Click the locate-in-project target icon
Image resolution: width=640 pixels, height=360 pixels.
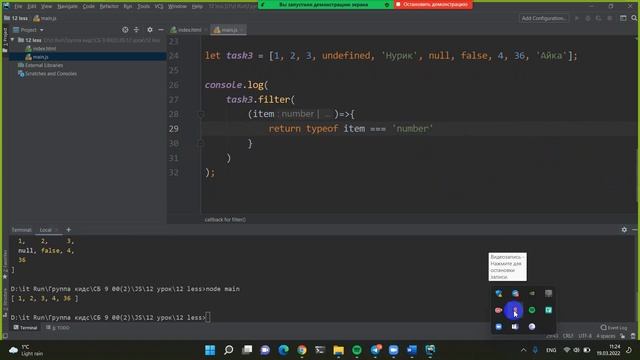[125, 30]
